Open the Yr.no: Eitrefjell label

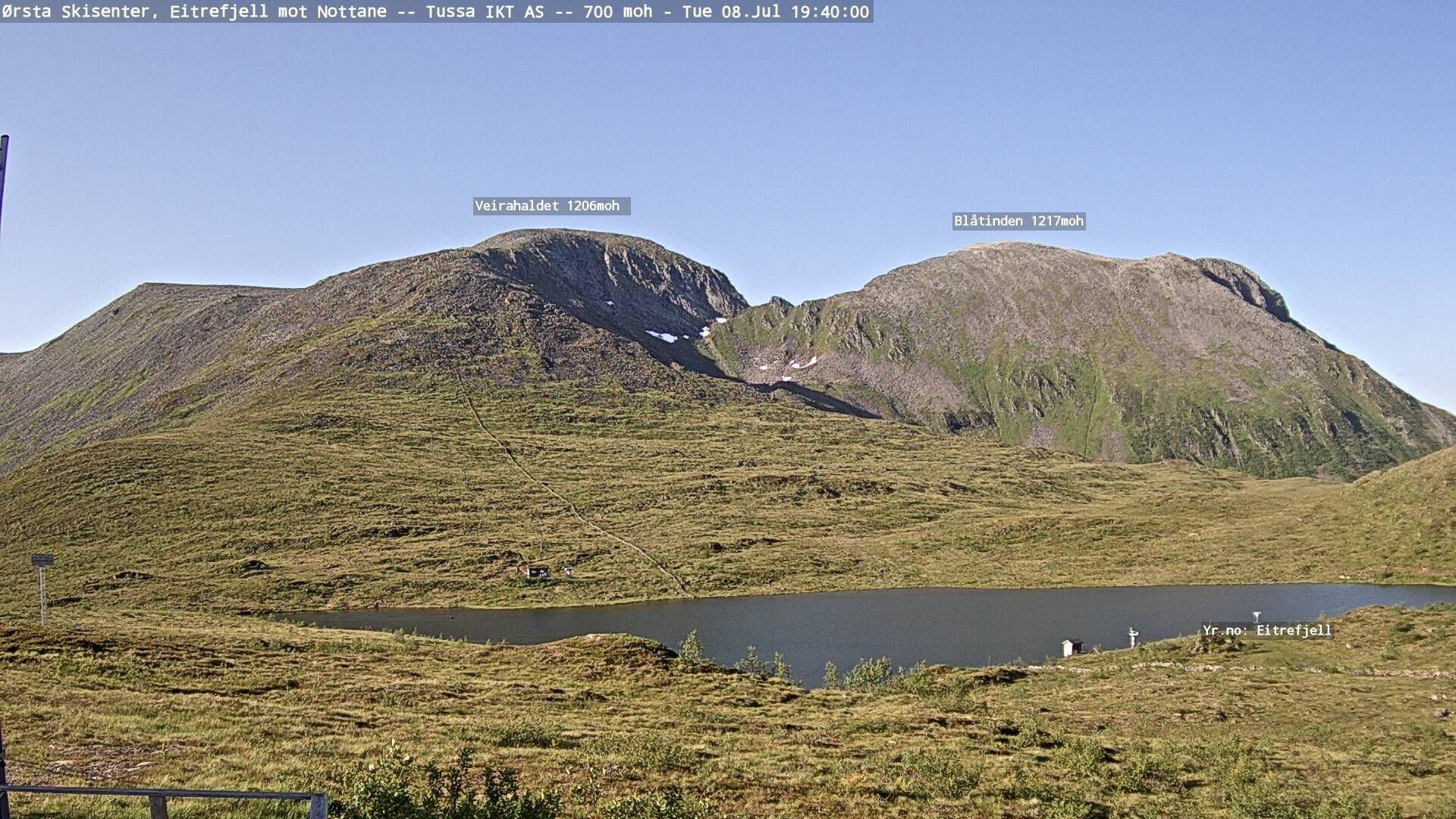tap(1266, 630)
